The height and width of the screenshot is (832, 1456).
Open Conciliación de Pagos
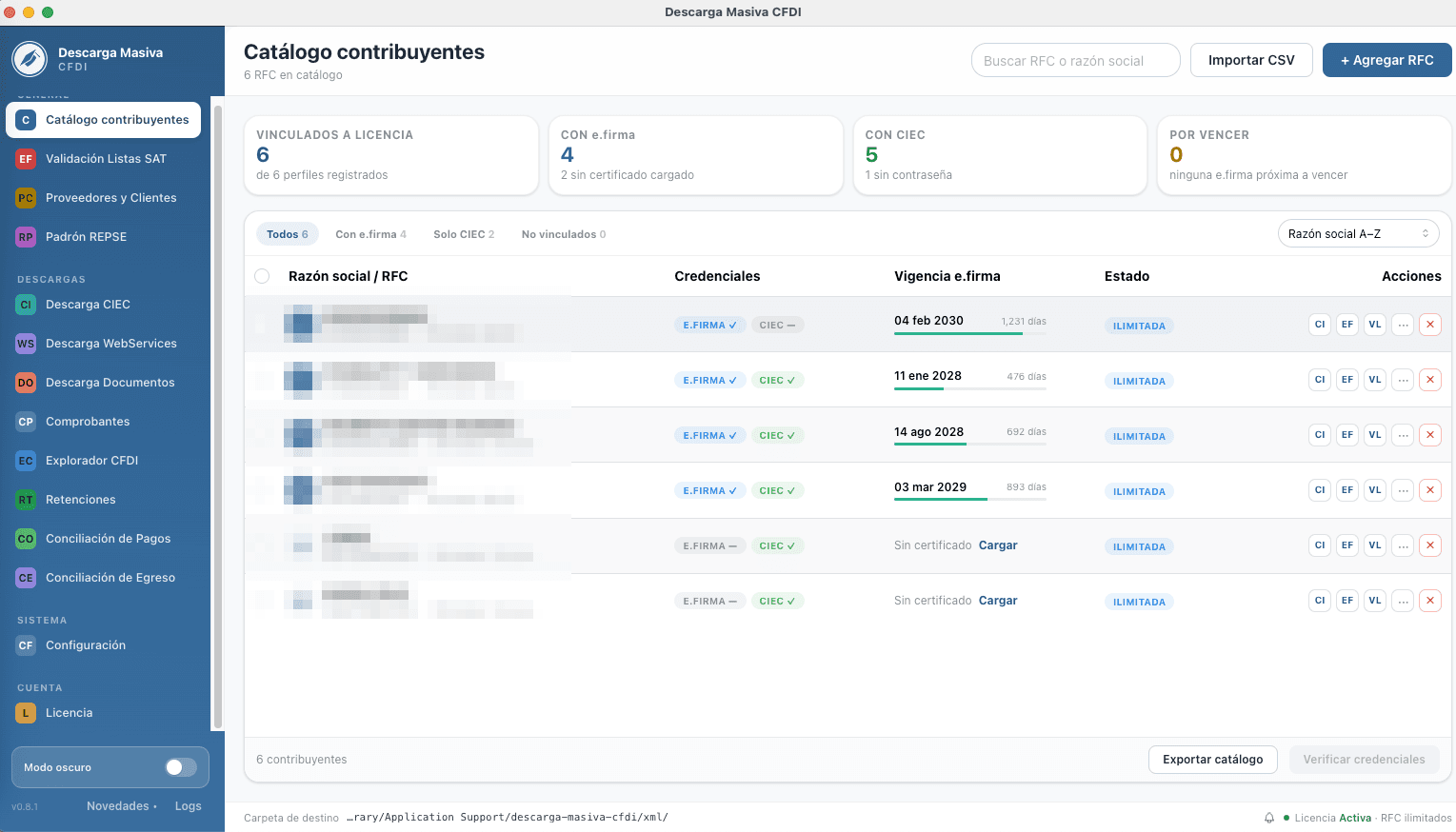coord(103,539)
